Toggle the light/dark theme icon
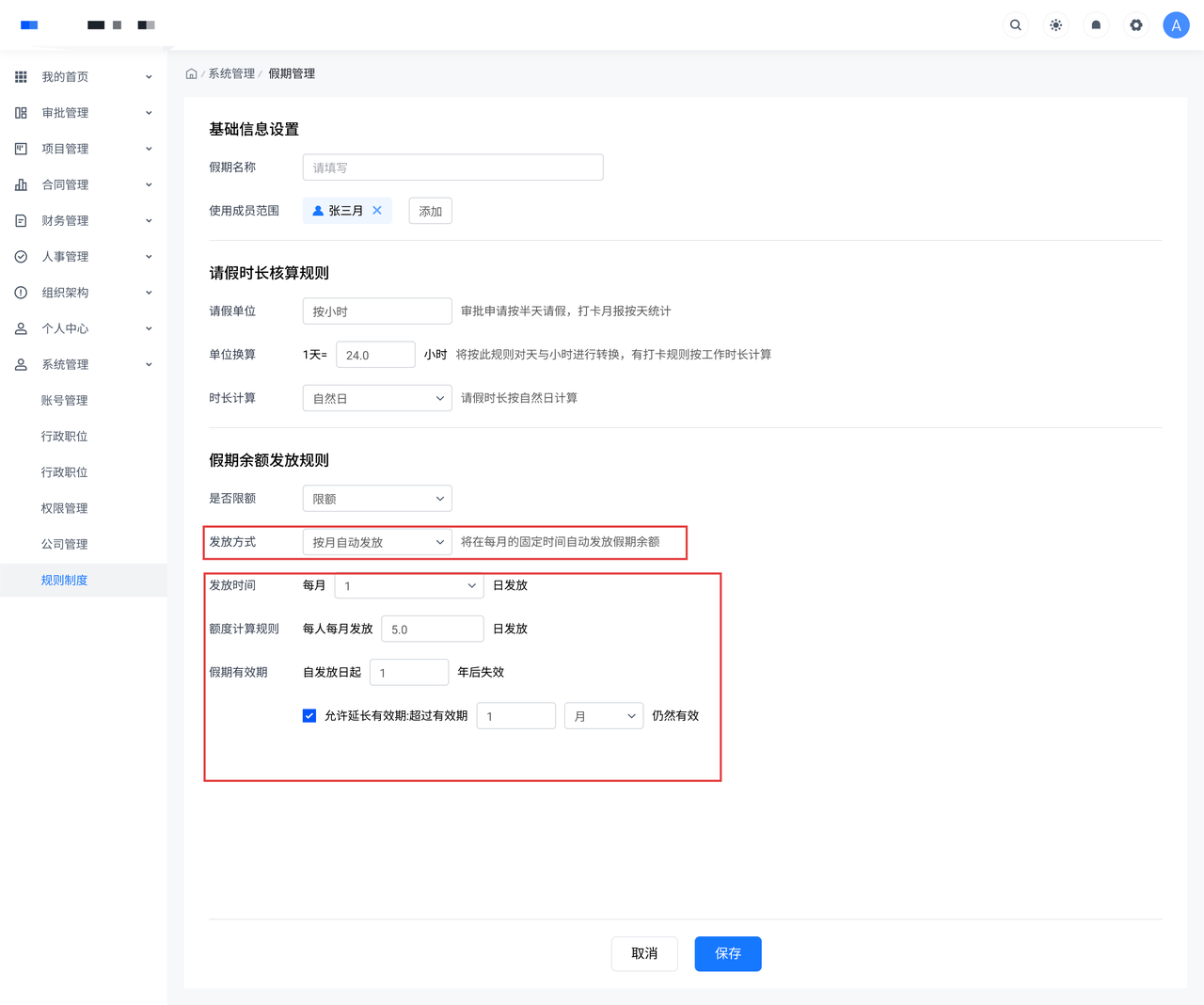This screenshot has width=1204, height=1005. [1055, 25]
